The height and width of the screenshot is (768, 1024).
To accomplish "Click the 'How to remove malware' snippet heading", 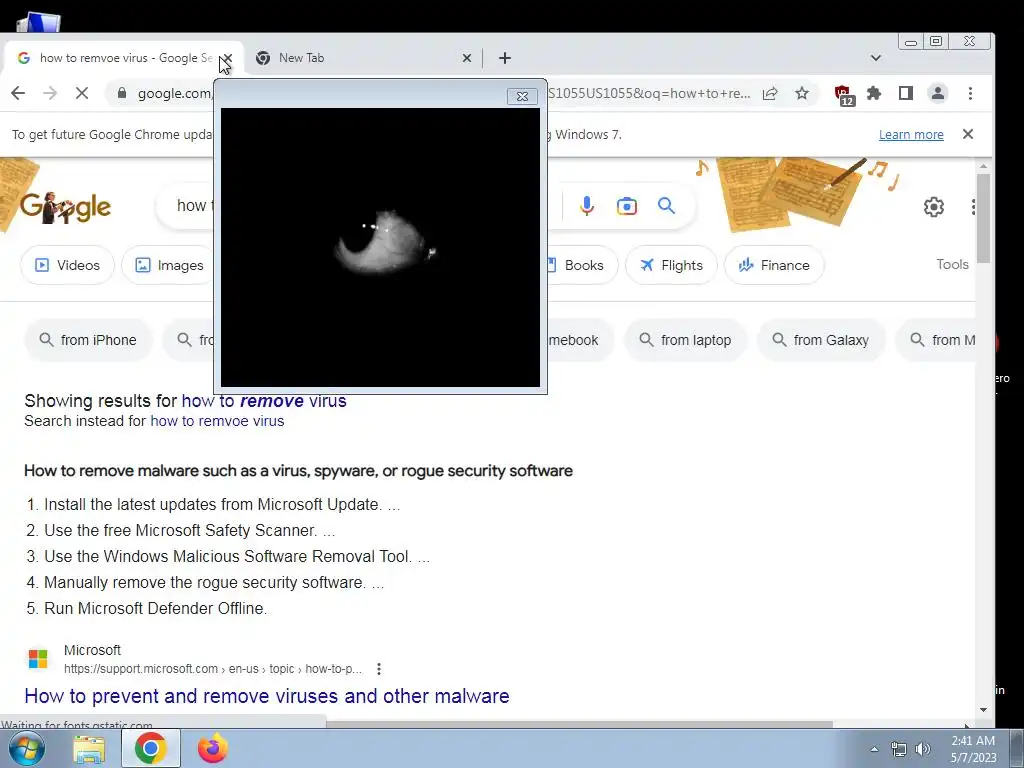I will pos(298,471).
